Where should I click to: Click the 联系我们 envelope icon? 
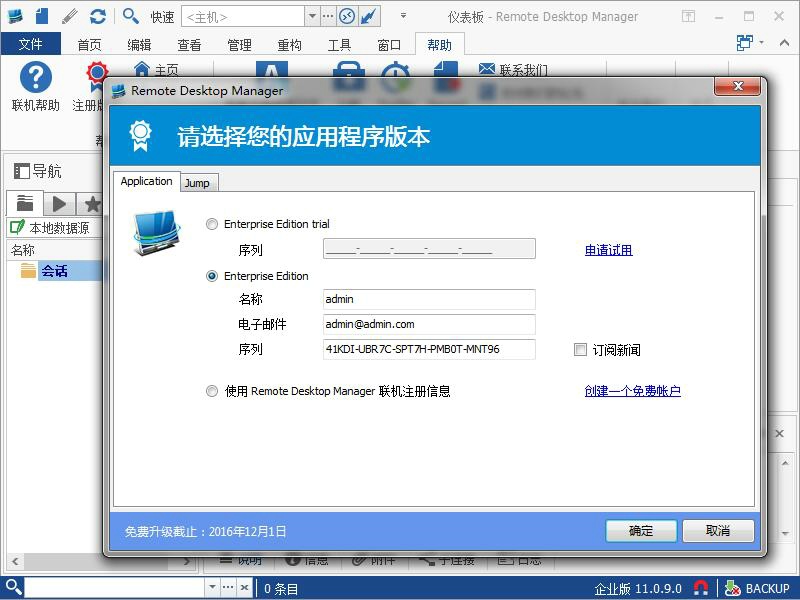tap(487, 68)
